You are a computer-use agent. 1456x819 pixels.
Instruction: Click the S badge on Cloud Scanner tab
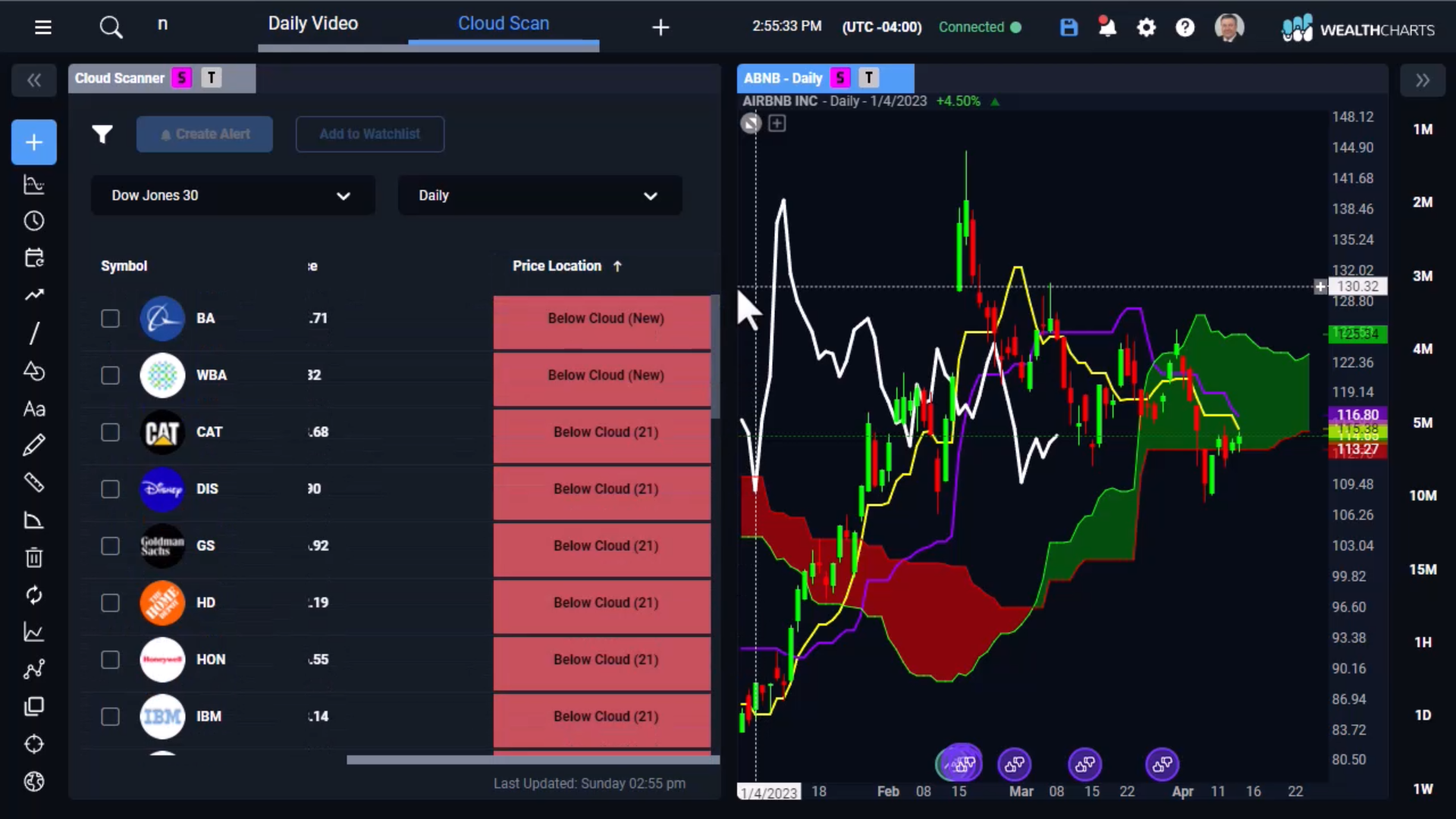pyautogui.click(x=182, y=78)
